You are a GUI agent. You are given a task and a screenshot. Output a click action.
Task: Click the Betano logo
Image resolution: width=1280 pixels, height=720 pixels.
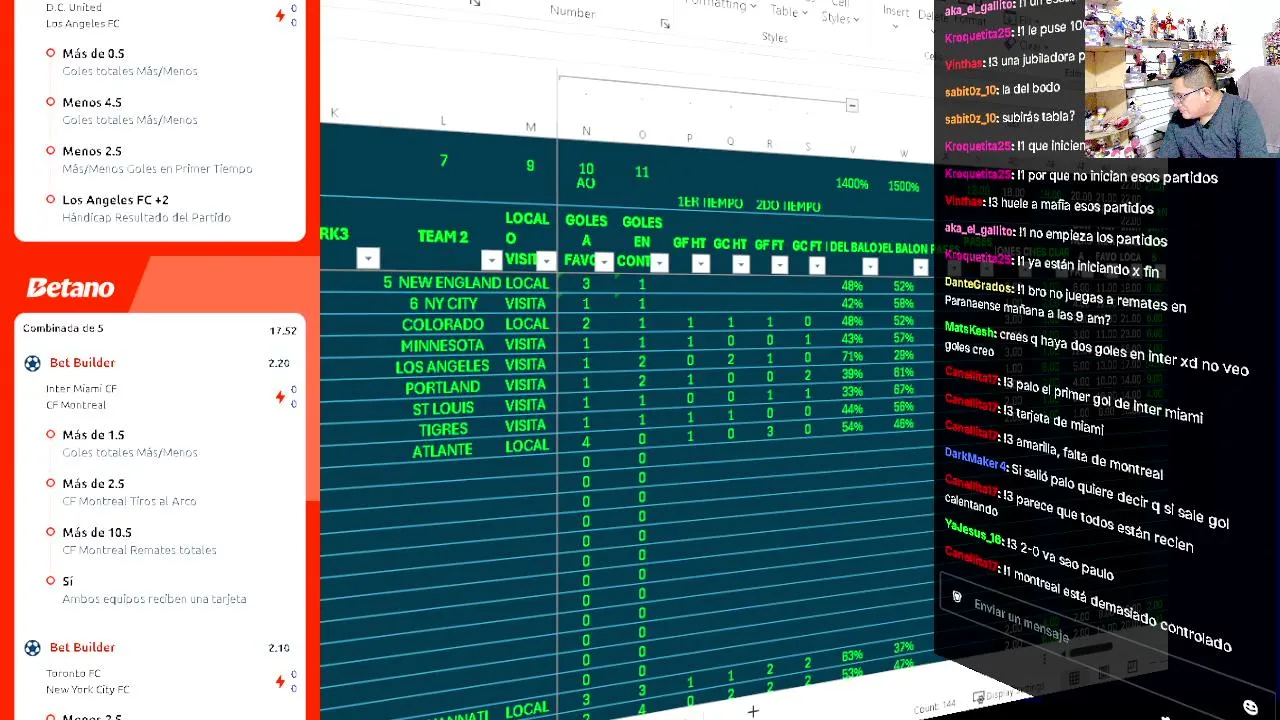[x=70, y=288]
